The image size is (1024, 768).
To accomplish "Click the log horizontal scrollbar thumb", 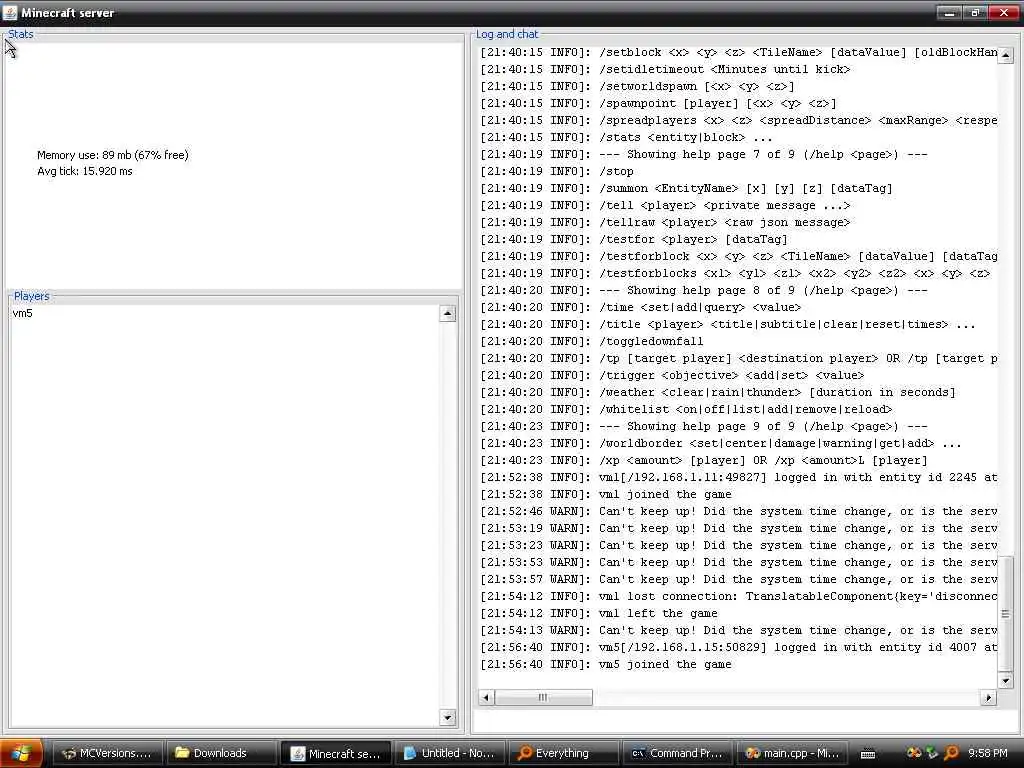I will click(x=543, y=697).
